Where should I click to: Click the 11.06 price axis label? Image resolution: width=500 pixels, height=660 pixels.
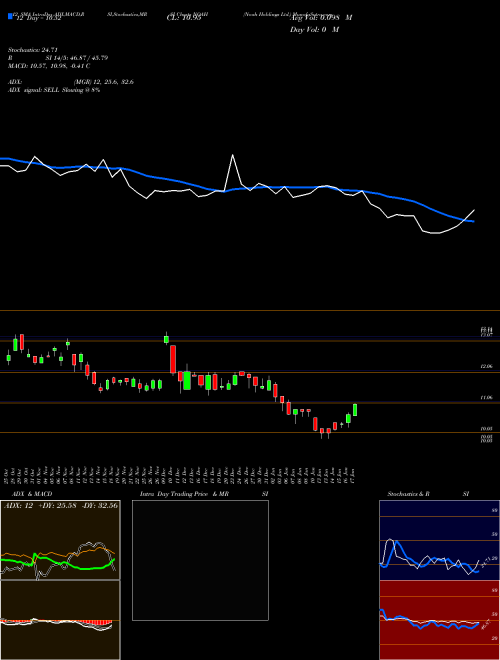[486, 397]
